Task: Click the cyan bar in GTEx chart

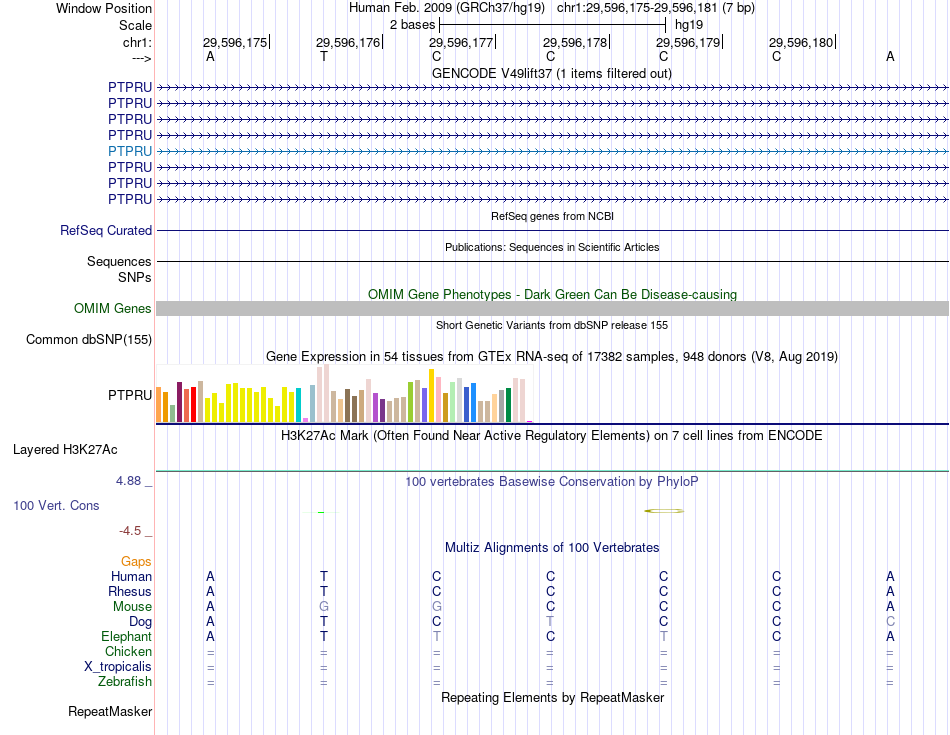Action: click(x=298, y=405)
